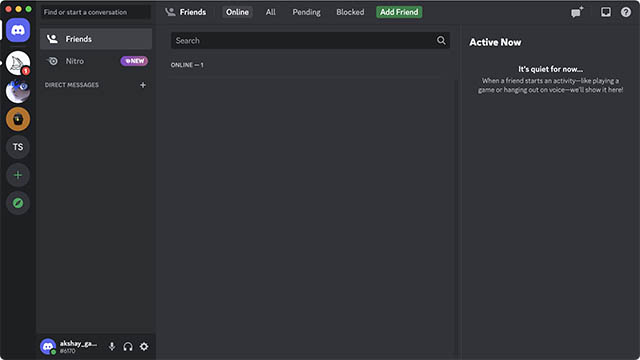
Task: Switch to the All friends tab
Action: coord(270,12)
